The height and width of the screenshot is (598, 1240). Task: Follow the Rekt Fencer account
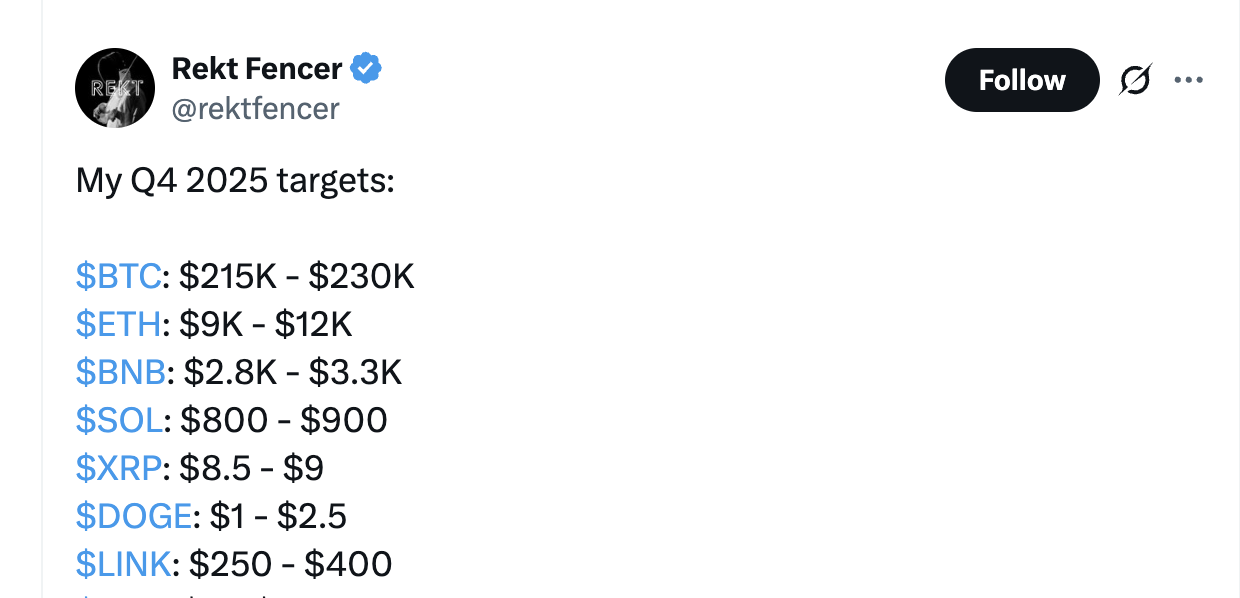tap(1021, 80)
